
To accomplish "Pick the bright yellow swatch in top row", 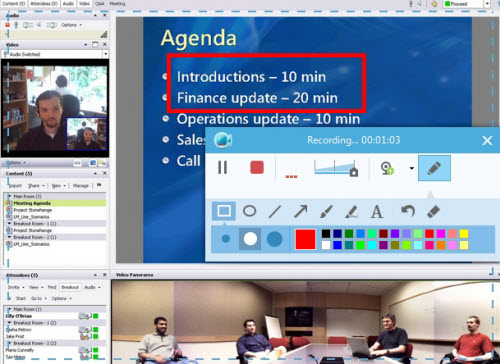I will 464,234.
